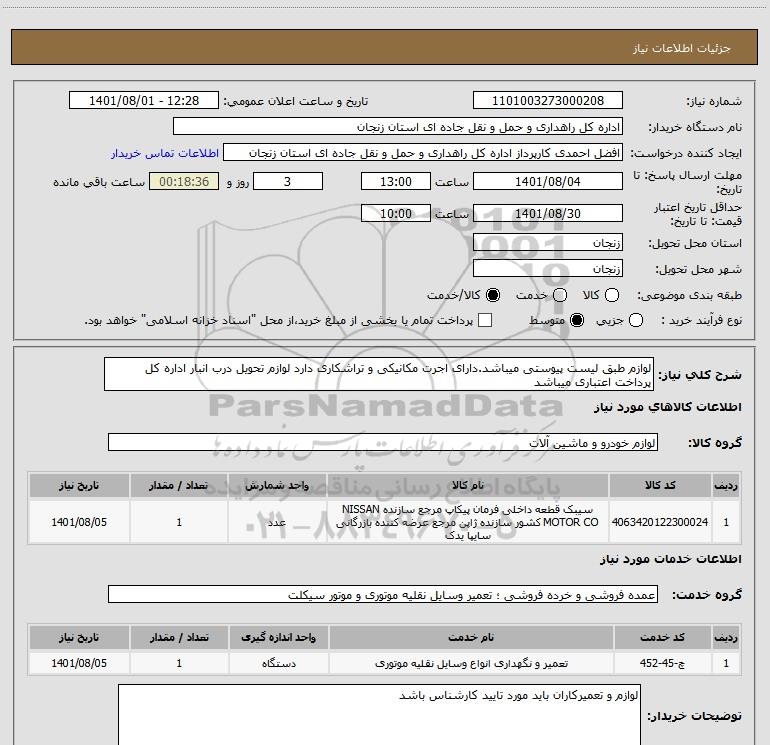Click services table header کد خدمت
Image resolution: width=770 pixels, height=745 pixels.
coord(662,637)
